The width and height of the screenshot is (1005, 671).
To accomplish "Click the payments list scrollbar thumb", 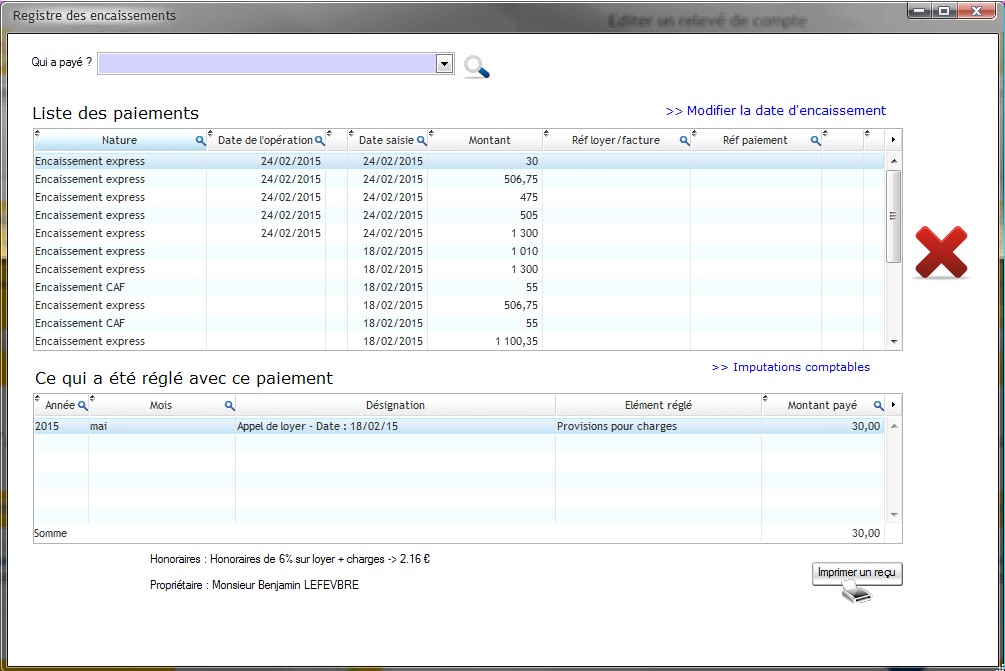I will click(x=894, y=217).
